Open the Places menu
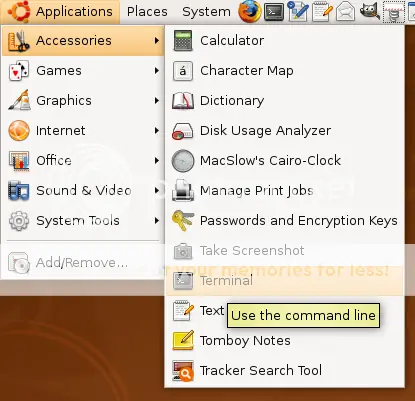 147,12
